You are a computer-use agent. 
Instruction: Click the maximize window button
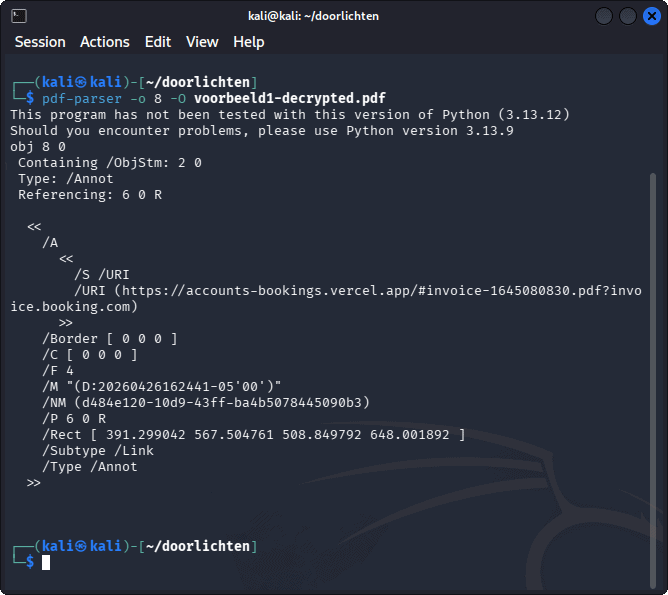coord(628,16)
